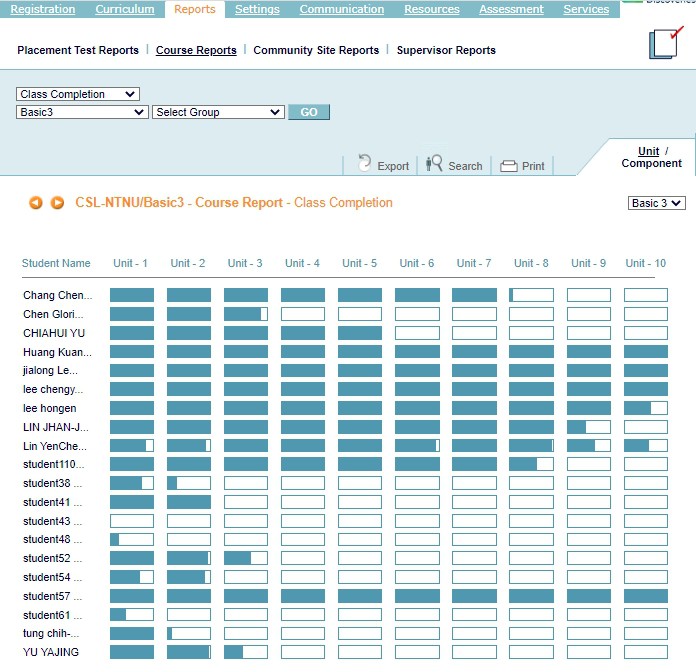Select the Unit view link

pos(648,152)
